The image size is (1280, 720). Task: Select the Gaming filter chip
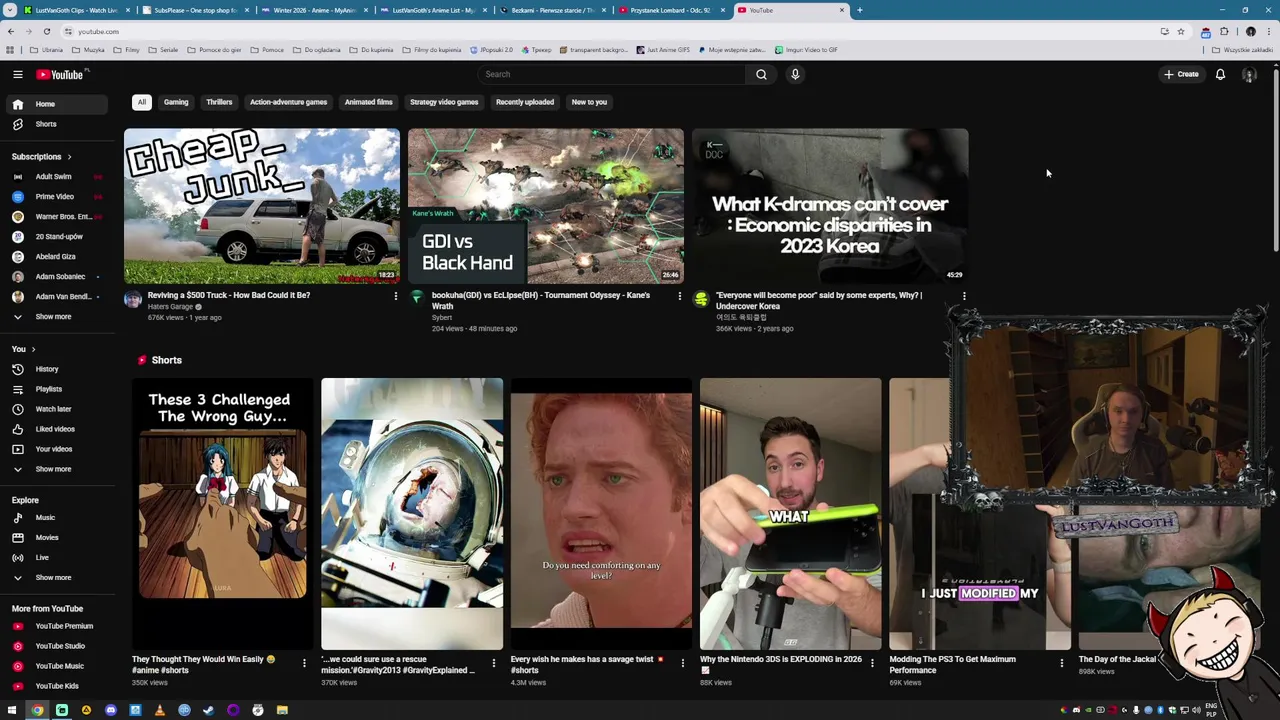tap(176, 102)
